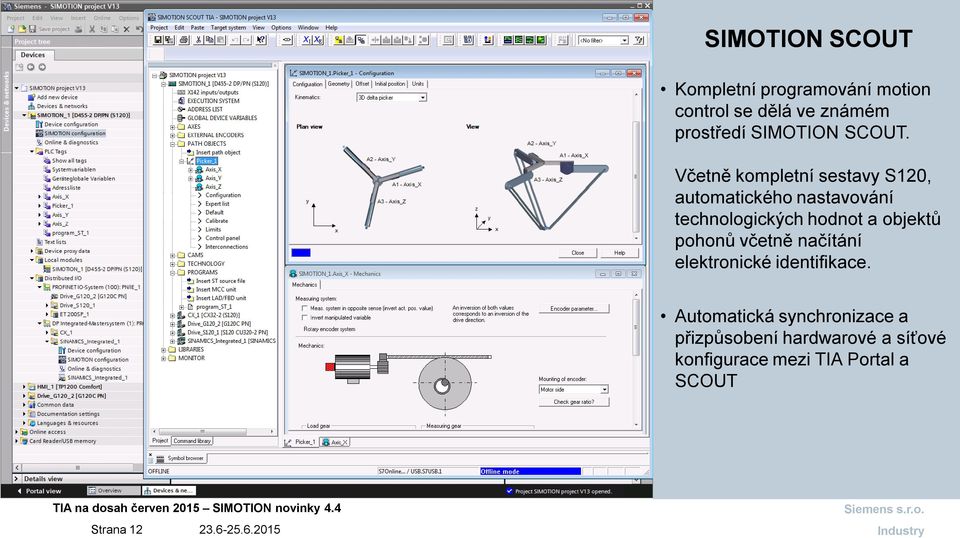Click the Copy icon in SCOUT toolbar
Viewport: 960px width, 538px height.
coord(209,40)
